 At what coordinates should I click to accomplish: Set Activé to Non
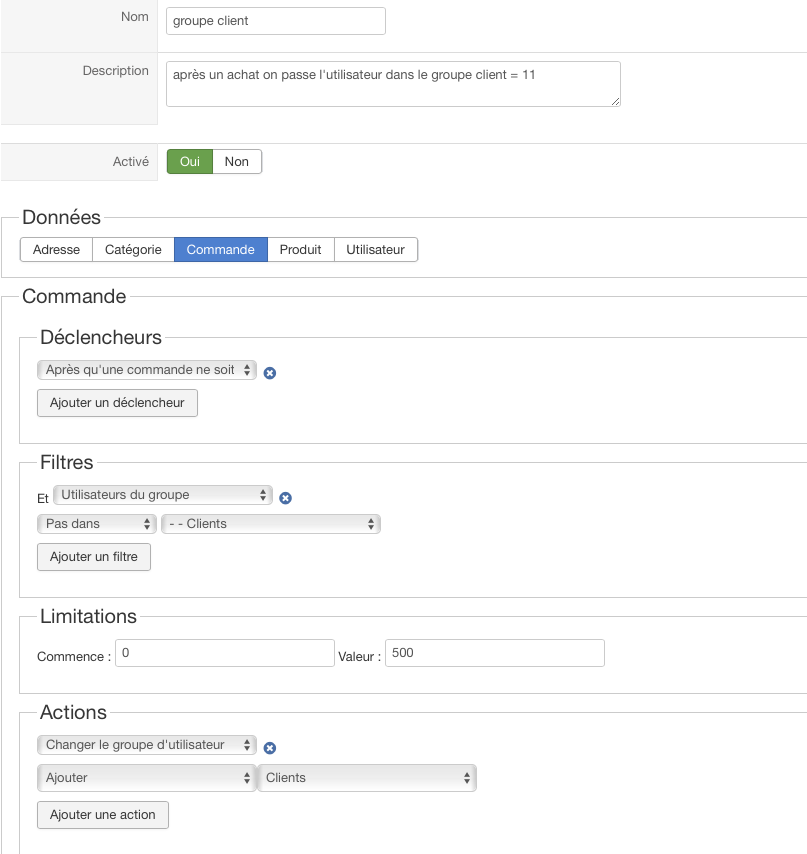pos(237,162)
